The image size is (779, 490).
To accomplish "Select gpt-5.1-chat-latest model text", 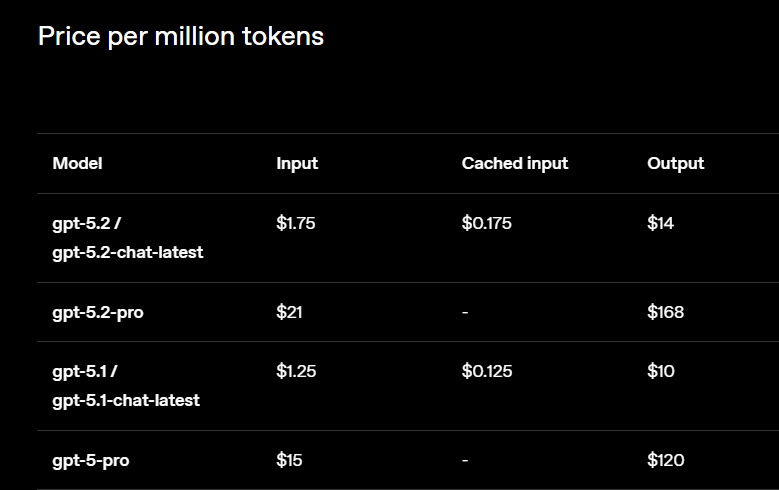I will click(x=126, y=400).
